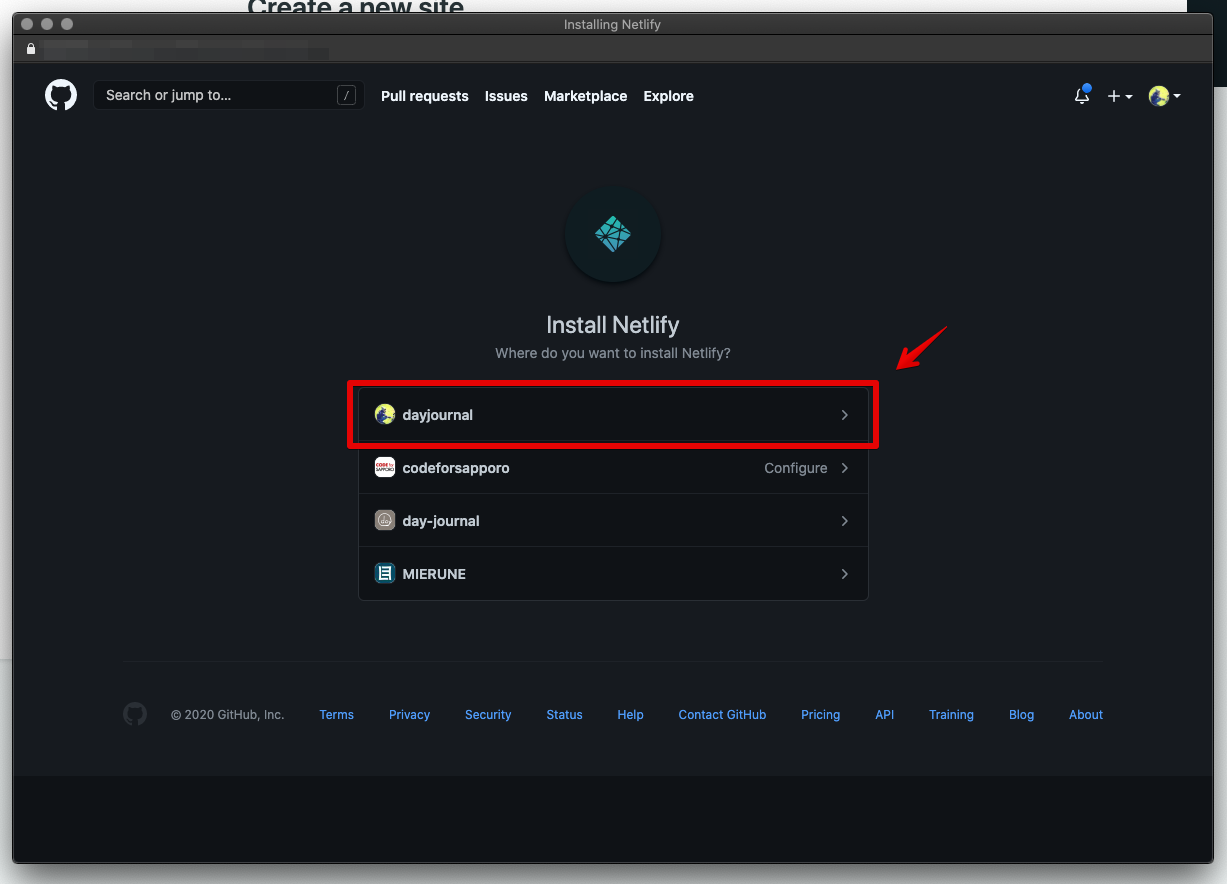This screenshot has height=884, width=1227.
Task: Select dayjournal as the install target
Action: click(x=613, y=414)
